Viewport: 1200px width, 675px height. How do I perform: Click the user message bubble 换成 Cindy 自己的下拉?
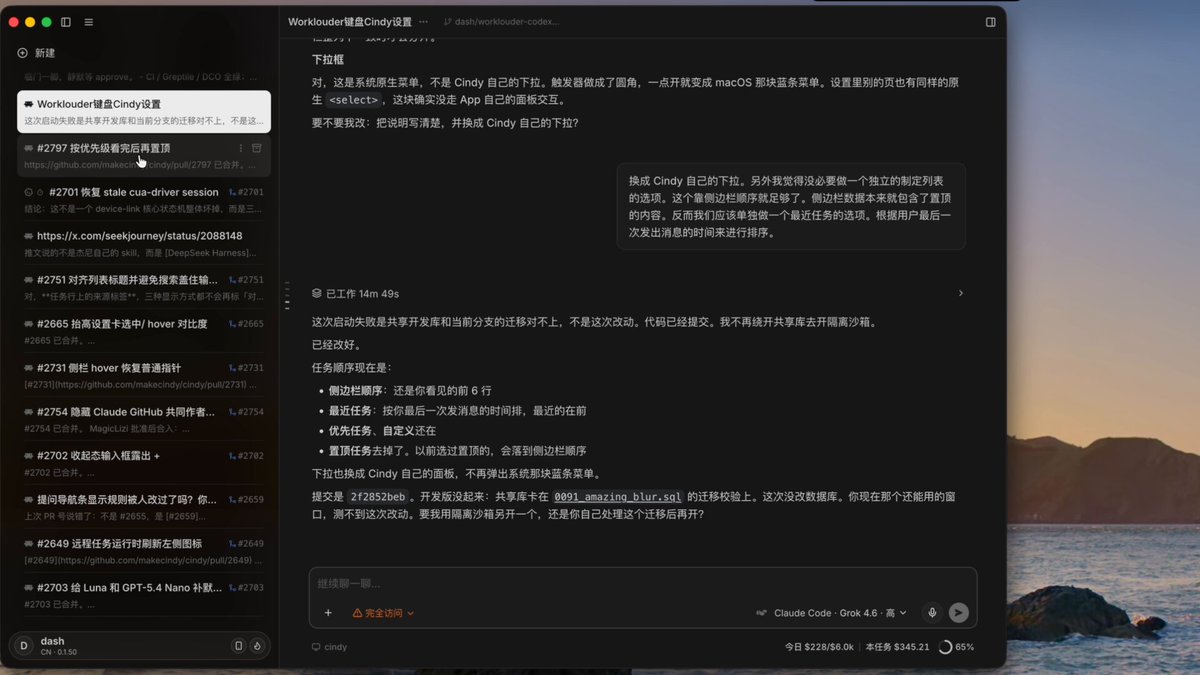point(791,206)
